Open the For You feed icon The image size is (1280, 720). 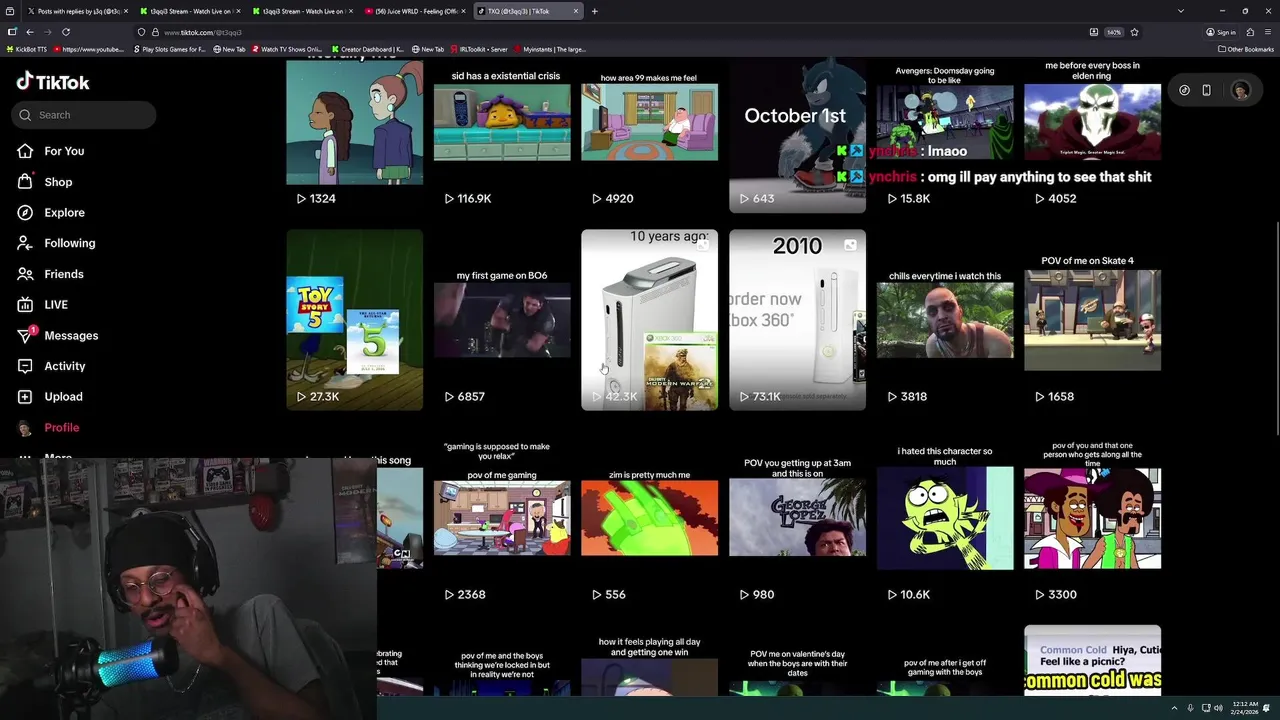pyautogui.click(x=25, y=151)
